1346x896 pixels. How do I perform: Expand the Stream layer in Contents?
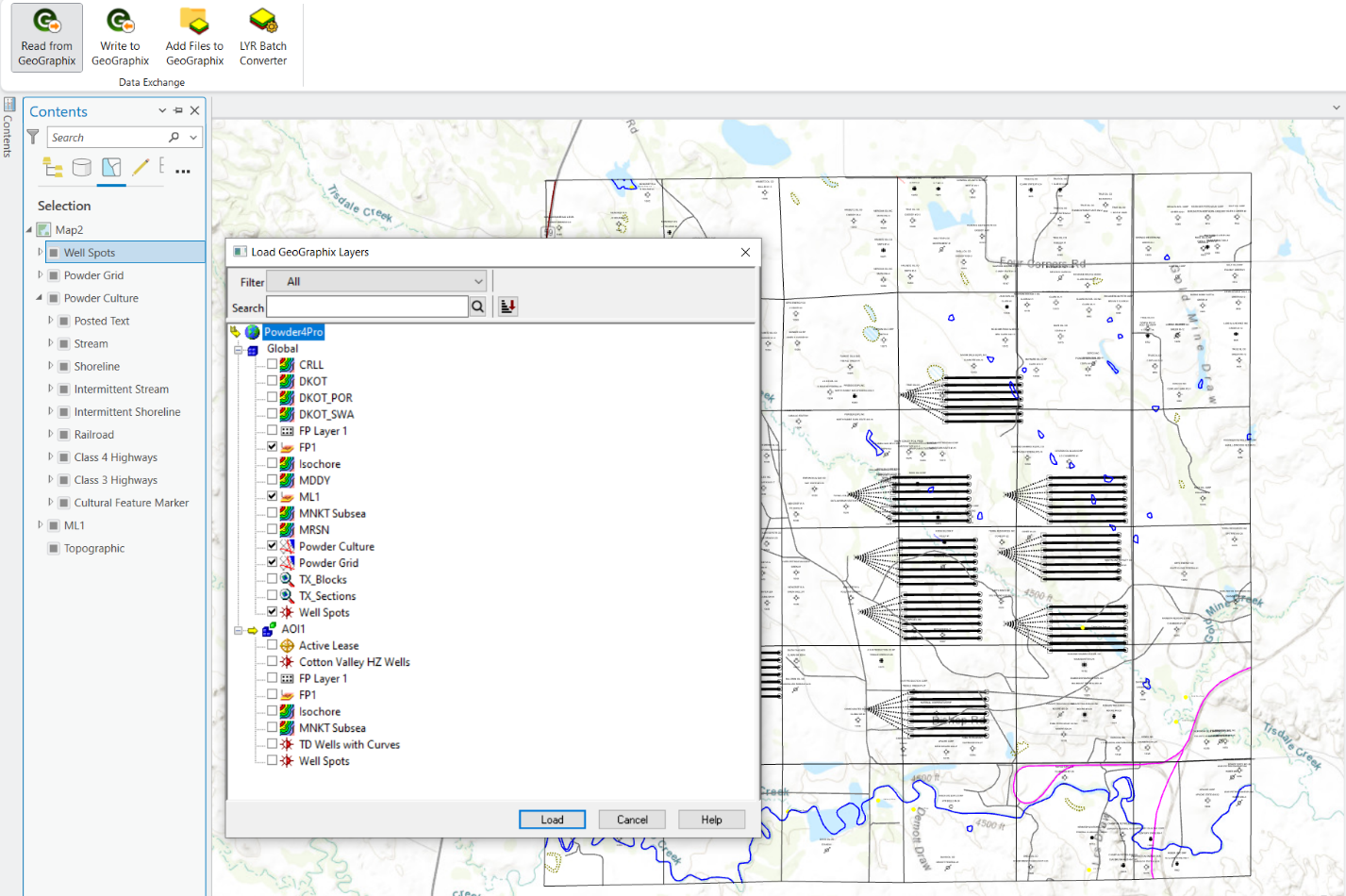pos(51,343)
